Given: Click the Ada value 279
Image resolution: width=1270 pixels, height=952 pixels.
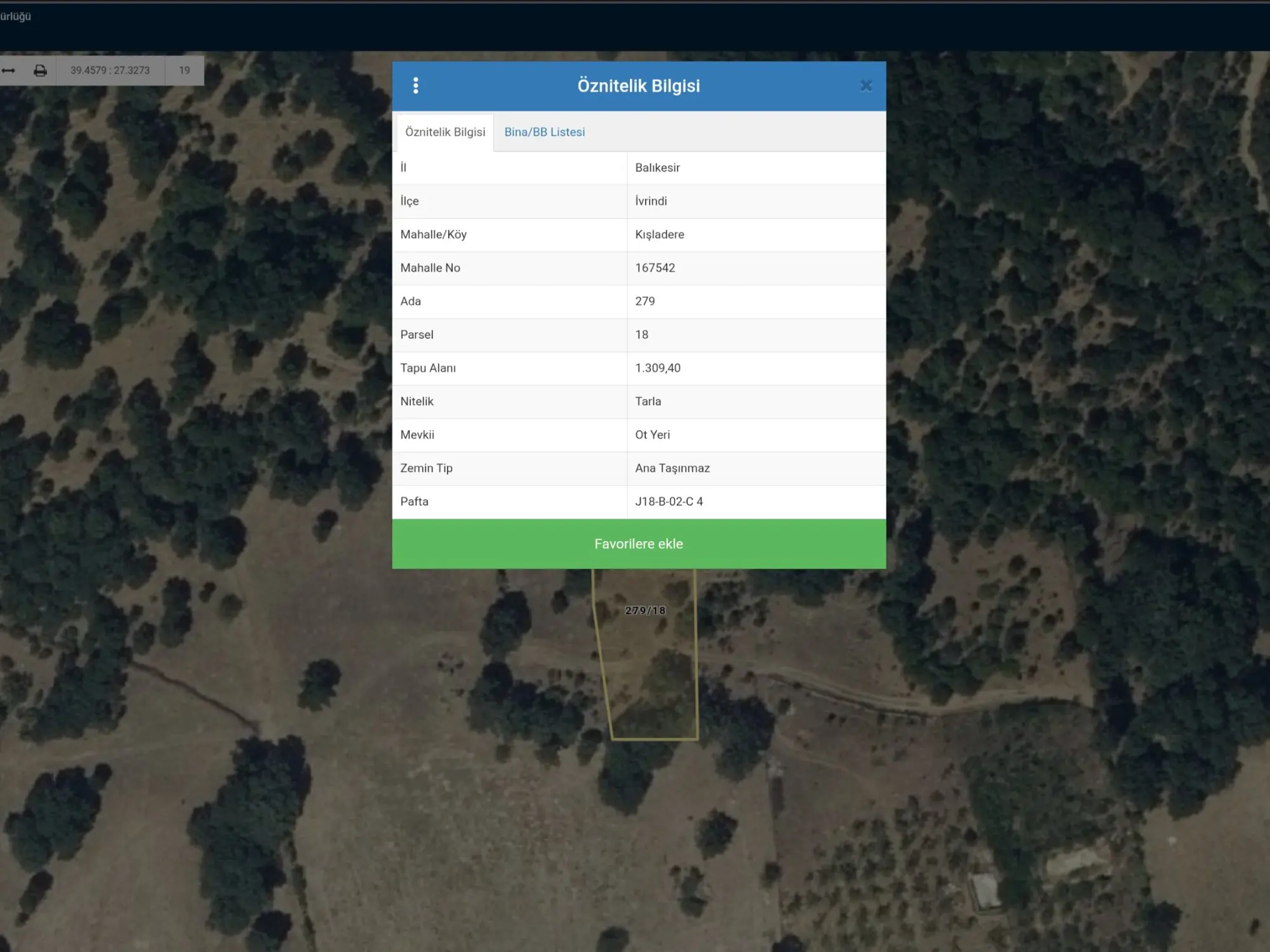Looking at the screenshot, I should [x=645, y=301].
